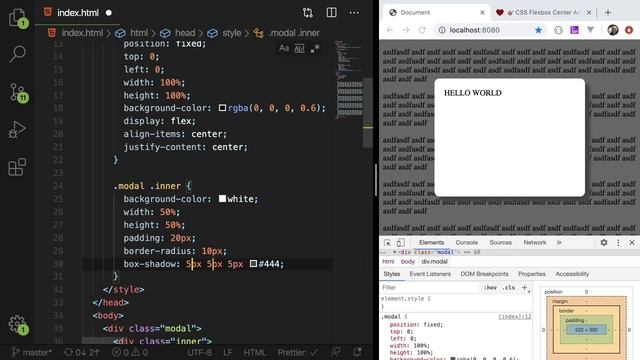Switch to DevTools Console tab
640x360 pixels.
467,242
